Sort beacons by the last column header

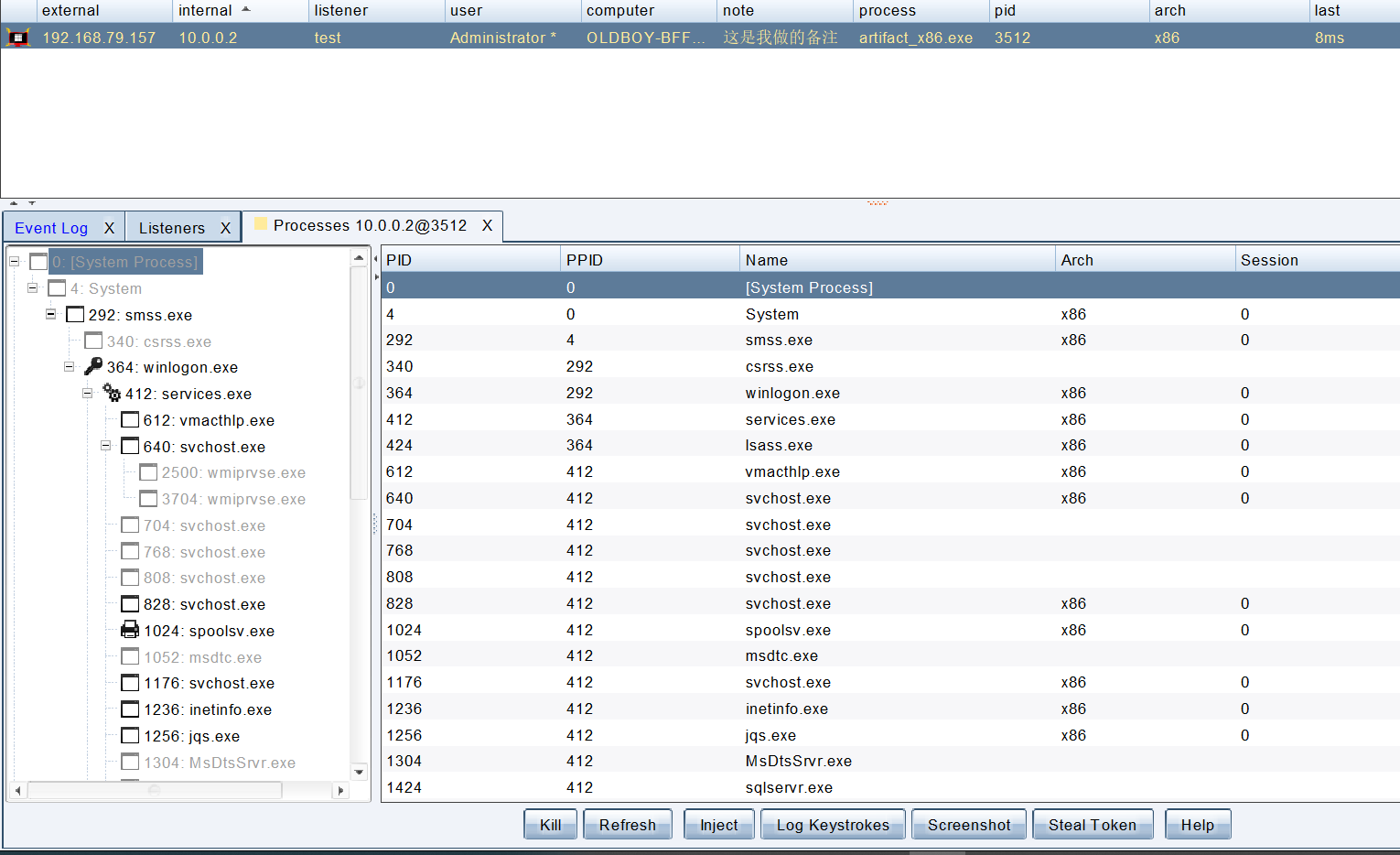coord(1354,11)
